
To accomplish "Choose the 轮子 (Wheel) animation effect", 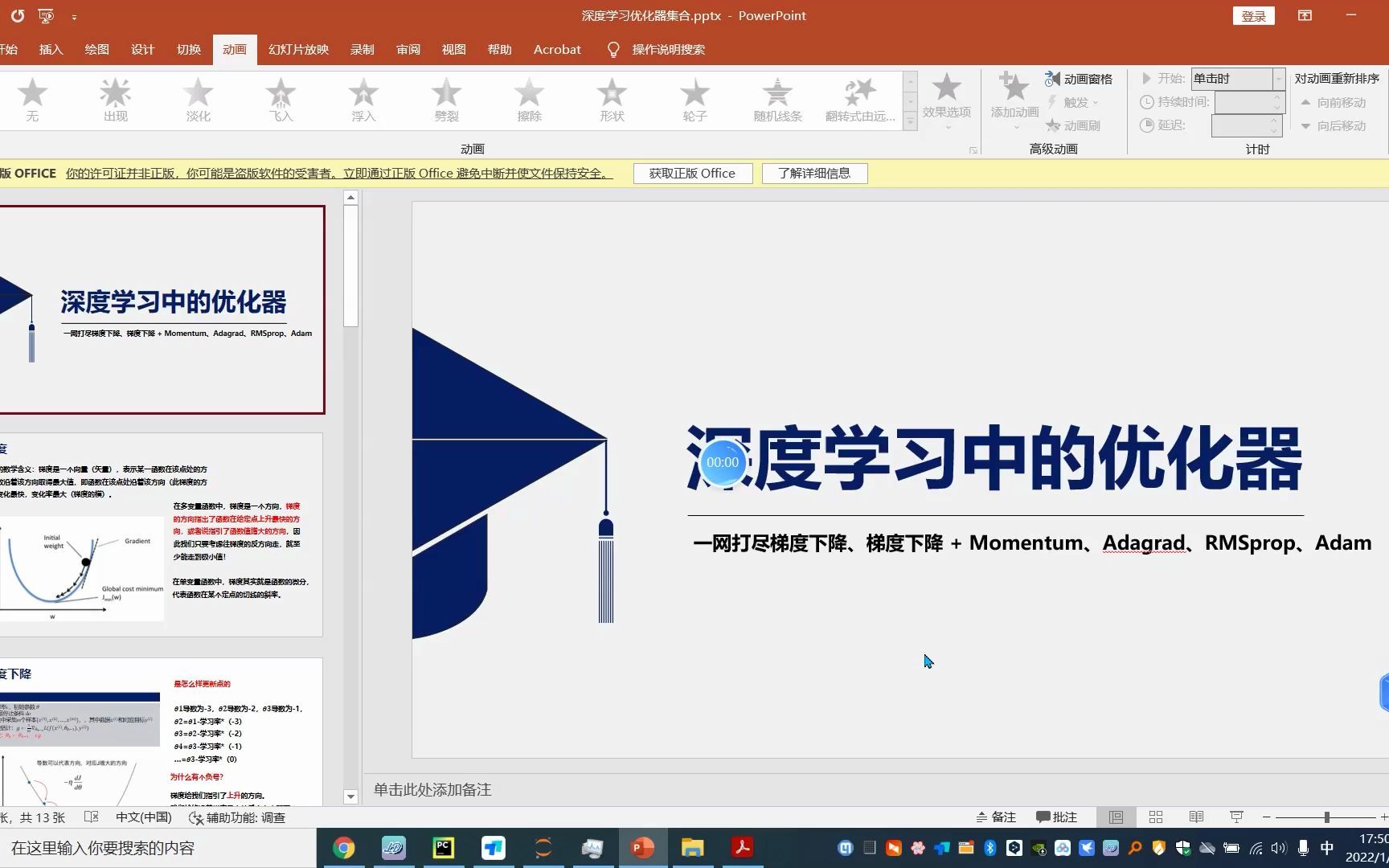I will 693,99.
